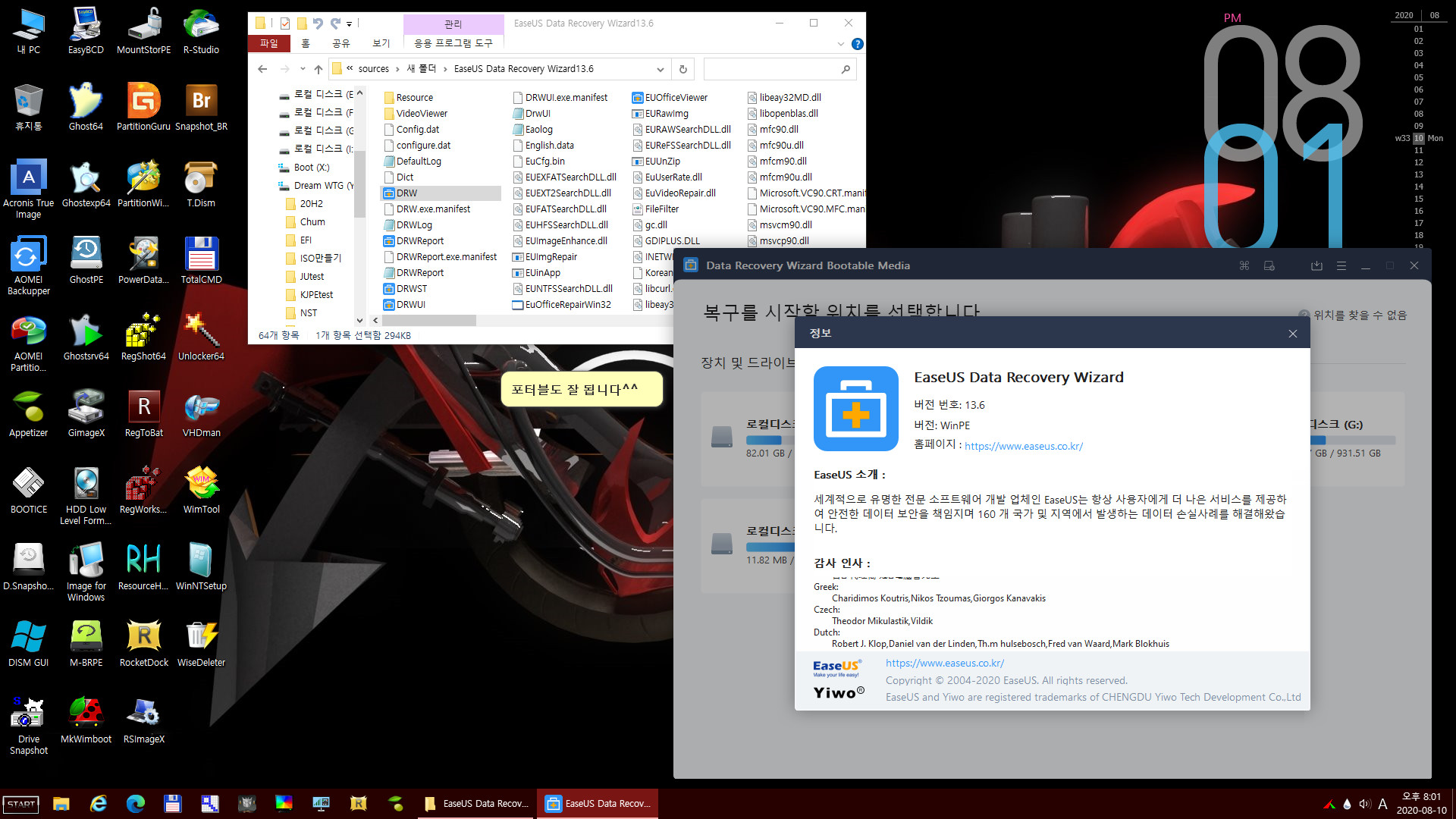
Task: Click the DRW folder in file list
Action: pos(404,192)
